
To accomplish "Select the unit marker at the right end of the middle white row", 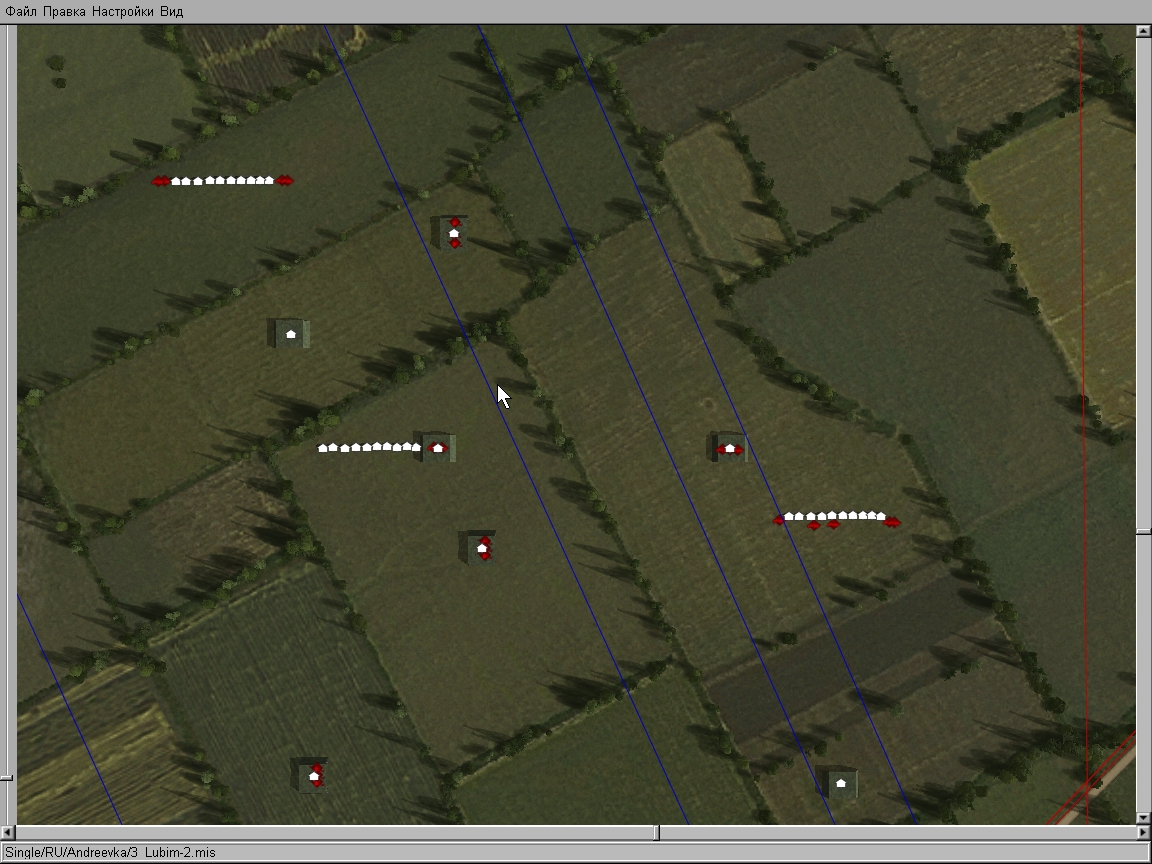I will (x=437, y=447).
